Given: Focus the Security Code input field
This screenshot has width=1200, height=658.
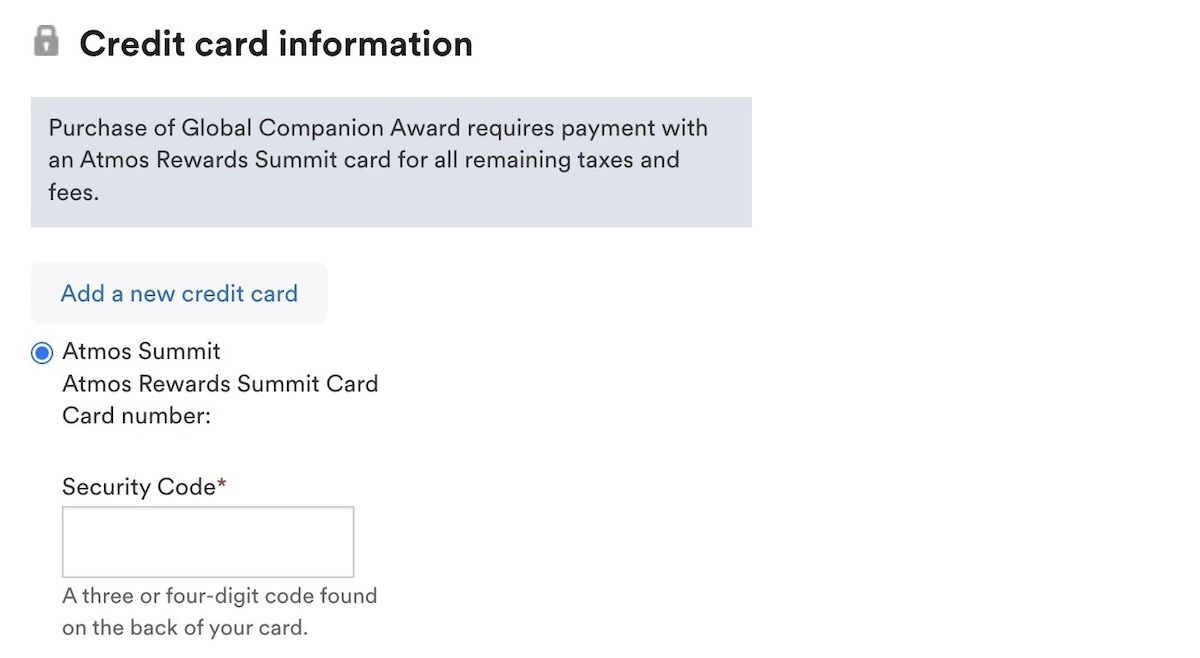Looking at the screenshot, I should pos(208,542).
